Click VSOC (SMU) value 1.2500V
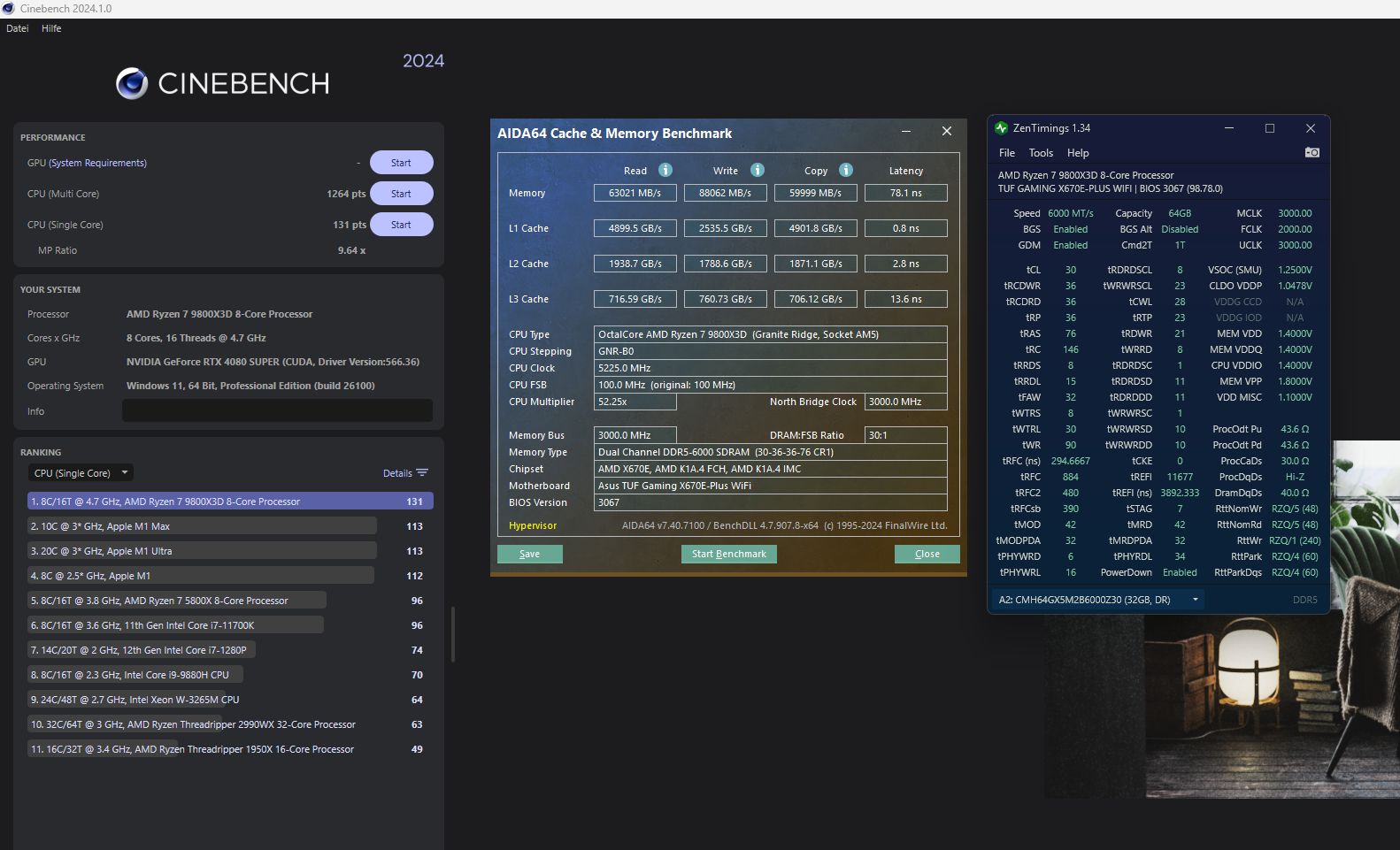 1295,270
